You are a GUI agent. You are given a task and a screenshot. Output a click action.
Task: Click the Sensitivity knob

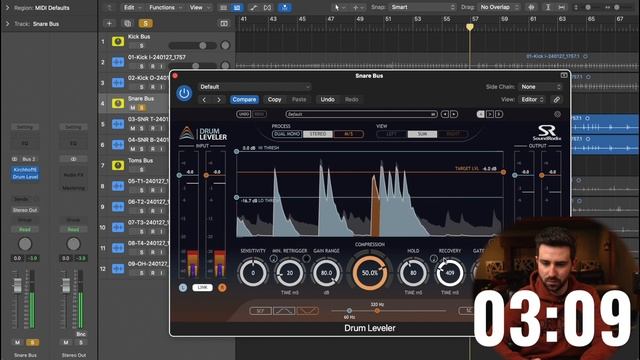click(253, 273)
